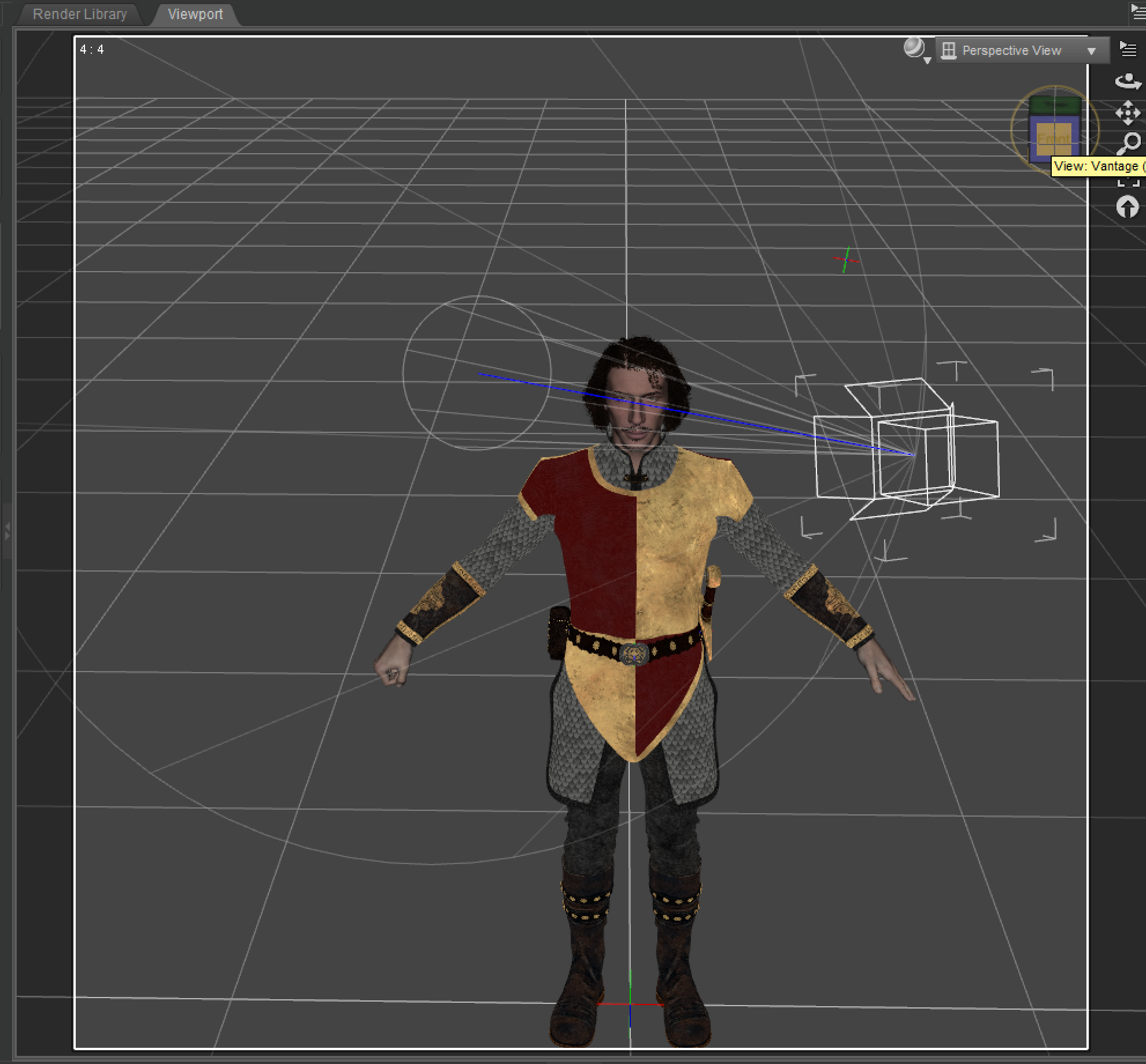Click the orbit view control icon
1146x1064 pixels.
pyautogui.click(x=1127, y=81)
